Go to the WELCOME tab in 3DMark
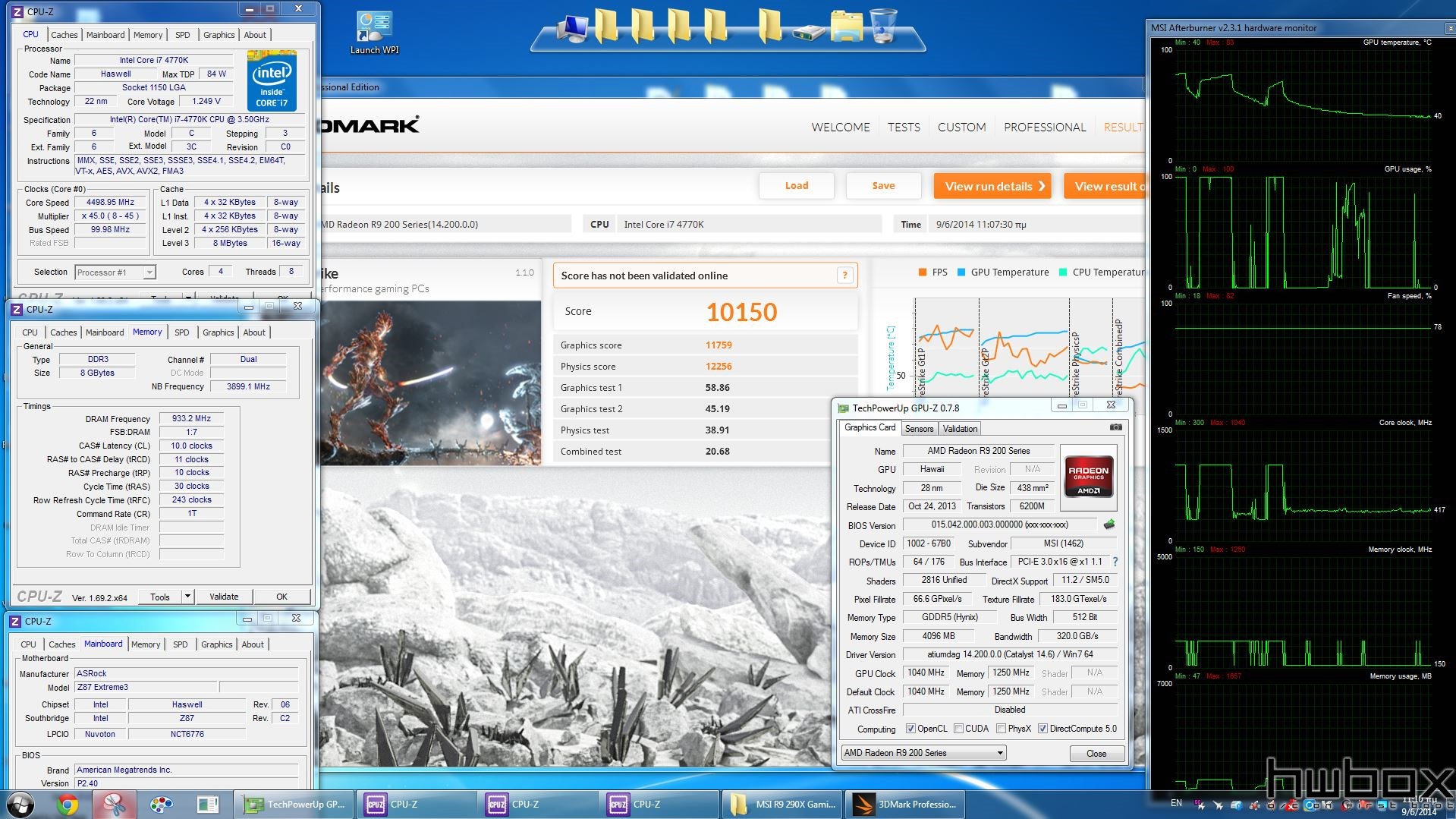This screenshot has width=1456, height=819. (x=841, y=128)
